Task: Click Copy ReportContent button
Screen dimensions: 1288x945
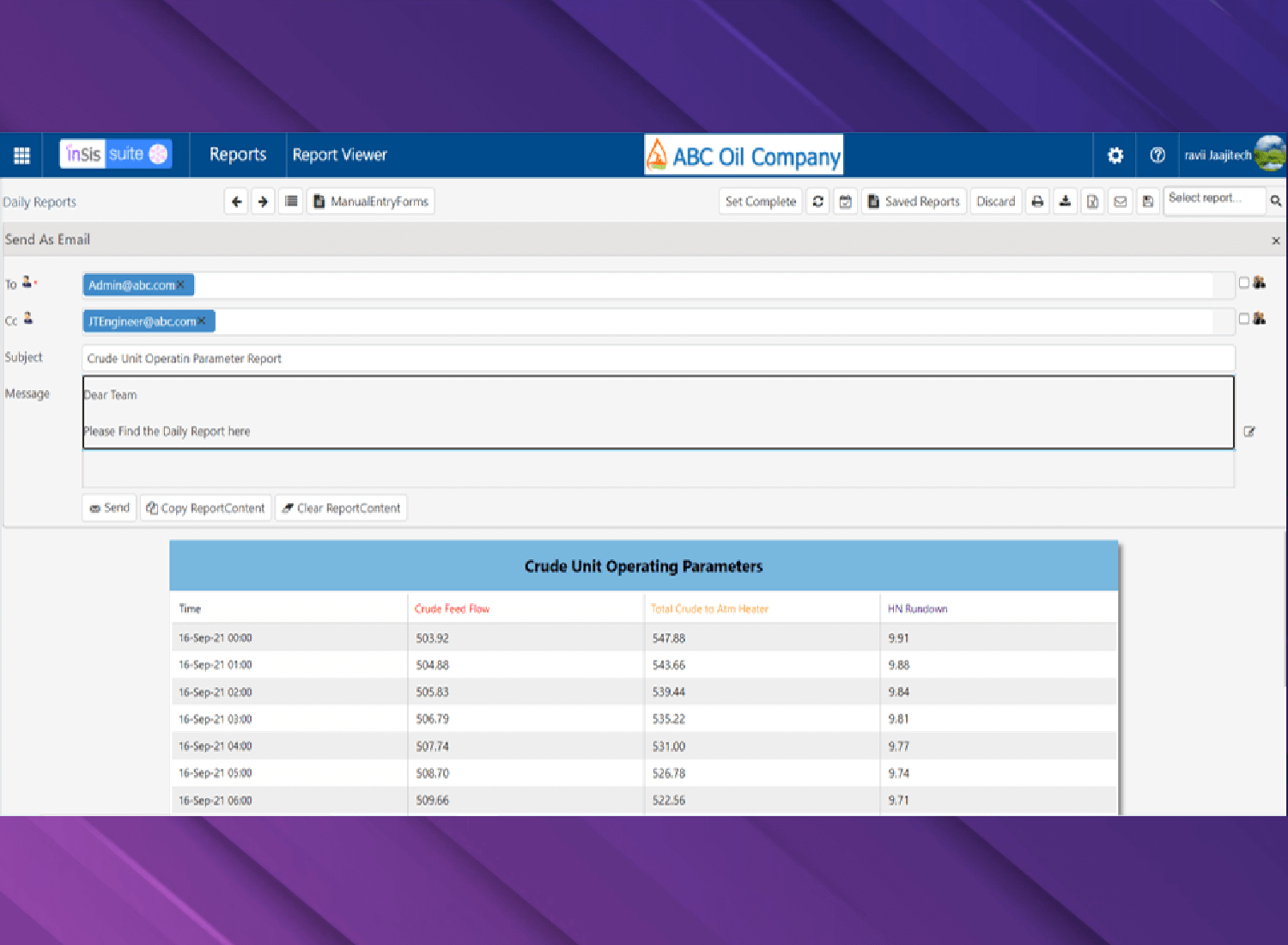Action: pyautogui.click(x=206, y=508)
